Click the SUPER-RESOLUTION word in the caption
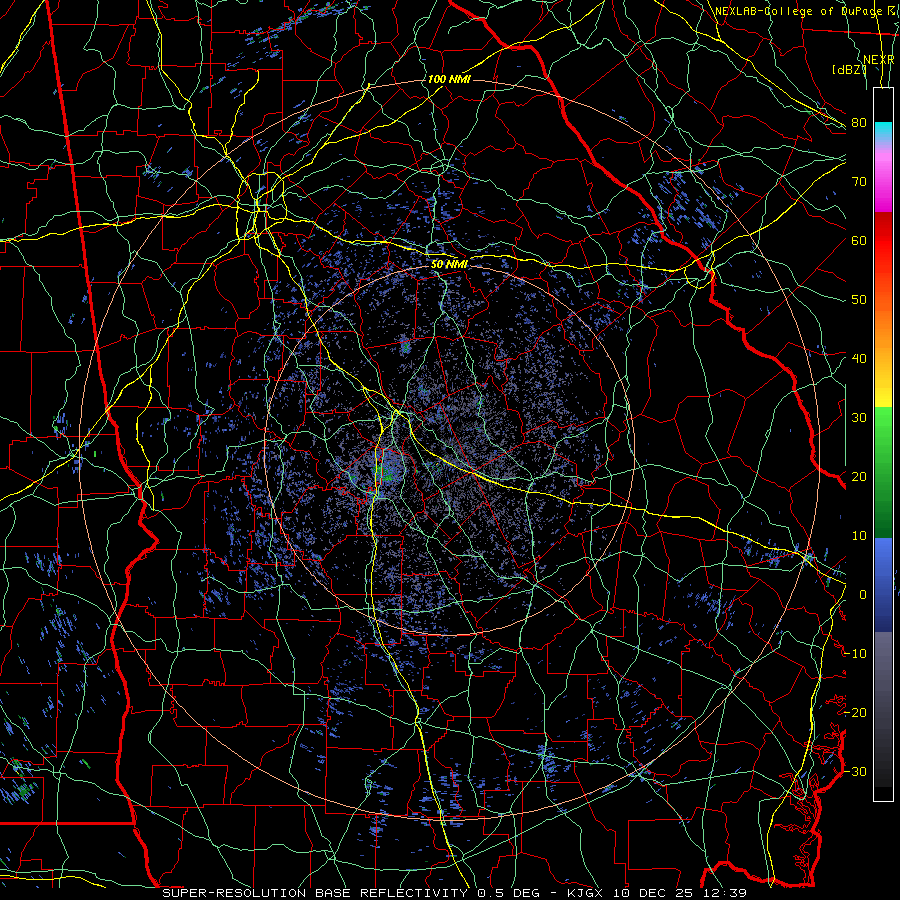This screenshot has width=900, height=900. 234,893
